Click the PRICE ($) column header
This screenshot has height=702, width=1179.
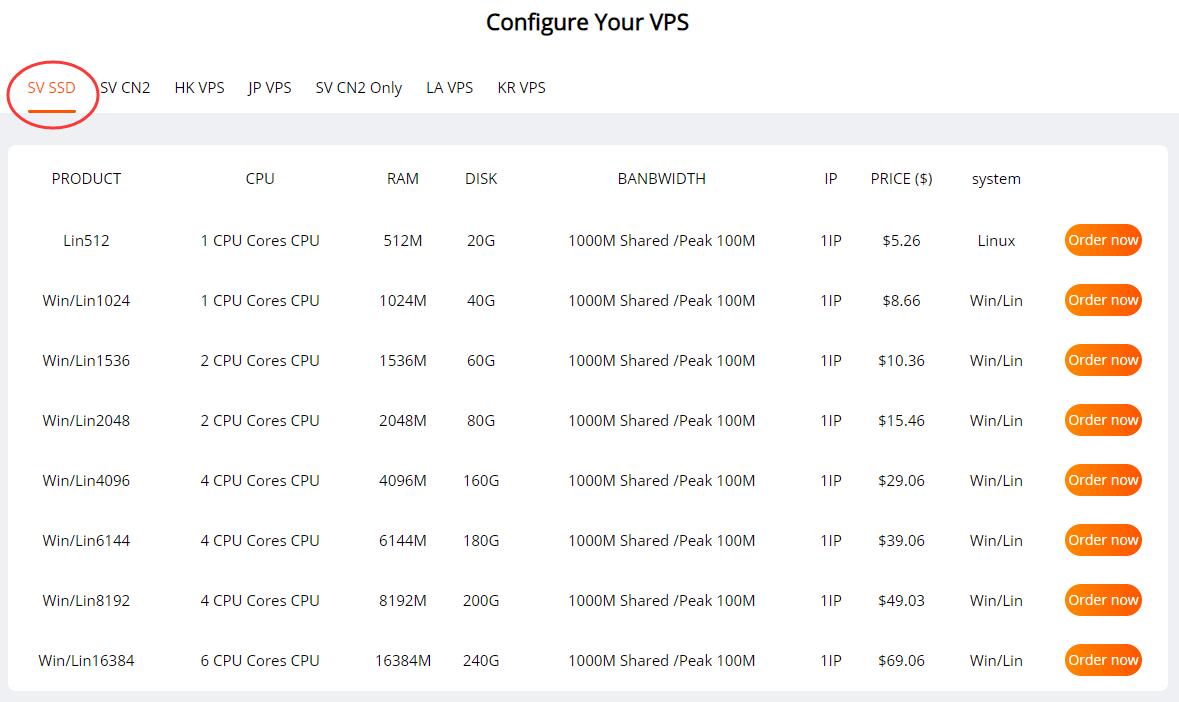(901, 179)
